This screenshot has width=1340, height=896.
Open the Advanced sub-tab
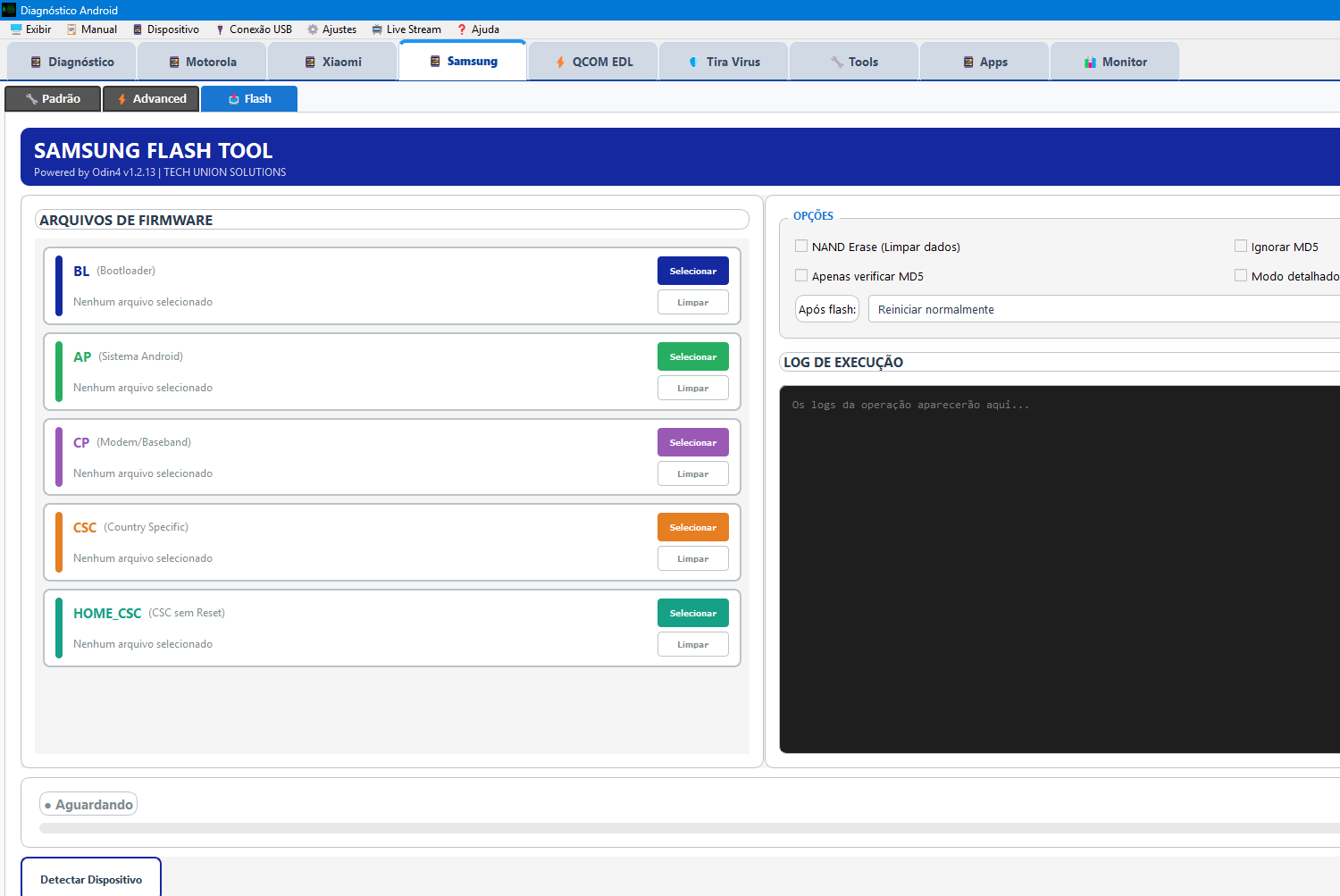[x=151, y=99]
